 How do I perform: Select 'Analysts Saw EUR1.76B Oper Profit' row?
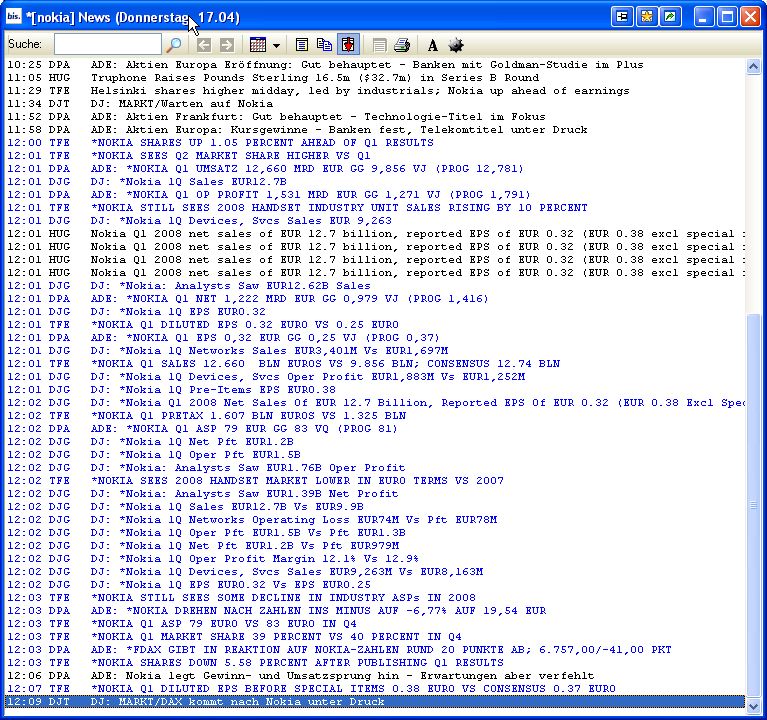tap(376, 468)
